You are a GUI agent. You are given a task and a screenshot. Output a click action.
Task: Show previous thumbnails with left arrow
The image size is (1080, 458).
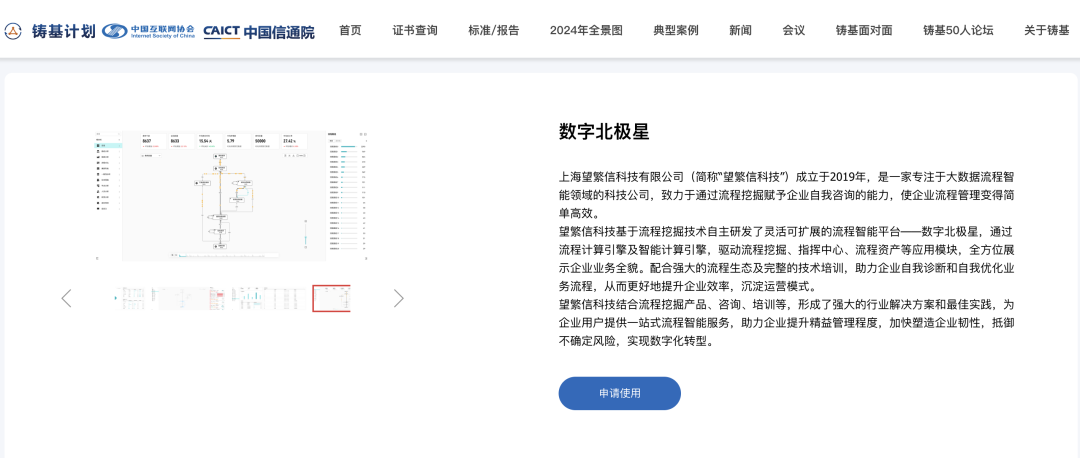pos(66,298)
